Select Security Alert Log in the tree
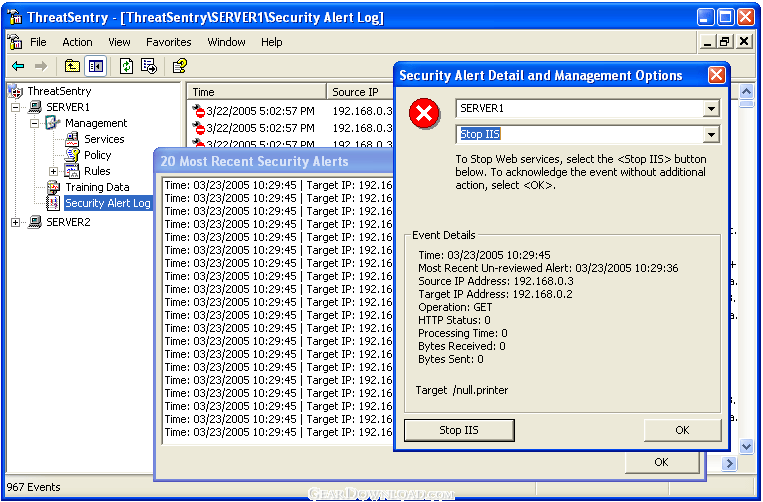Image resolution: width=763 pixels, height=502 pixels. click(108, 203)
